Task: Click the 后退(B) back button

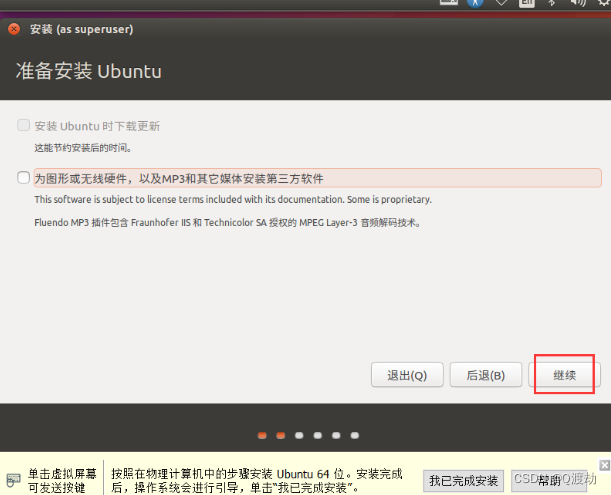Action: 486,375
